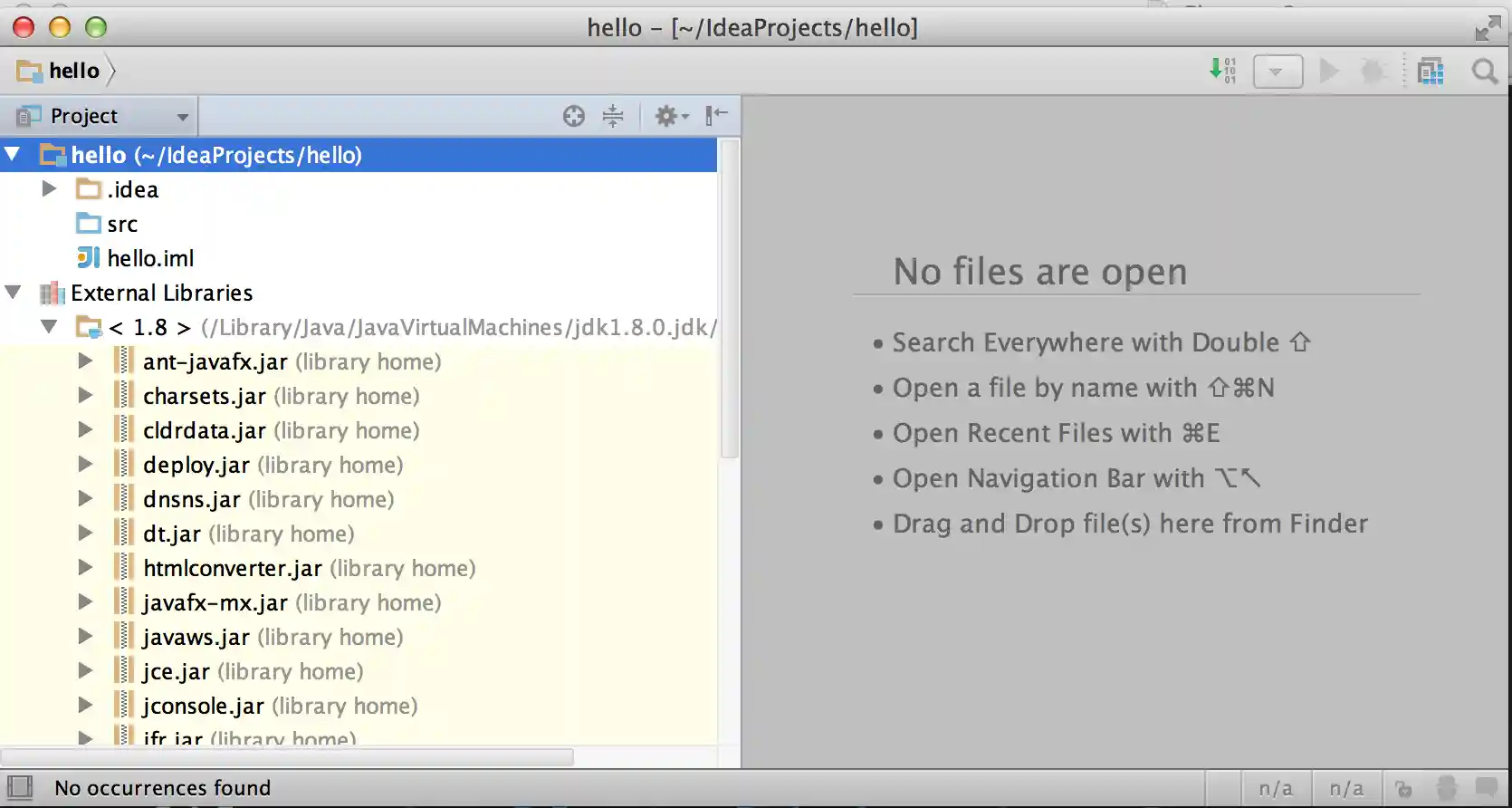
Task: Toggle the Hector inspector icon in status bar
Action: (x=1446, y=788)
